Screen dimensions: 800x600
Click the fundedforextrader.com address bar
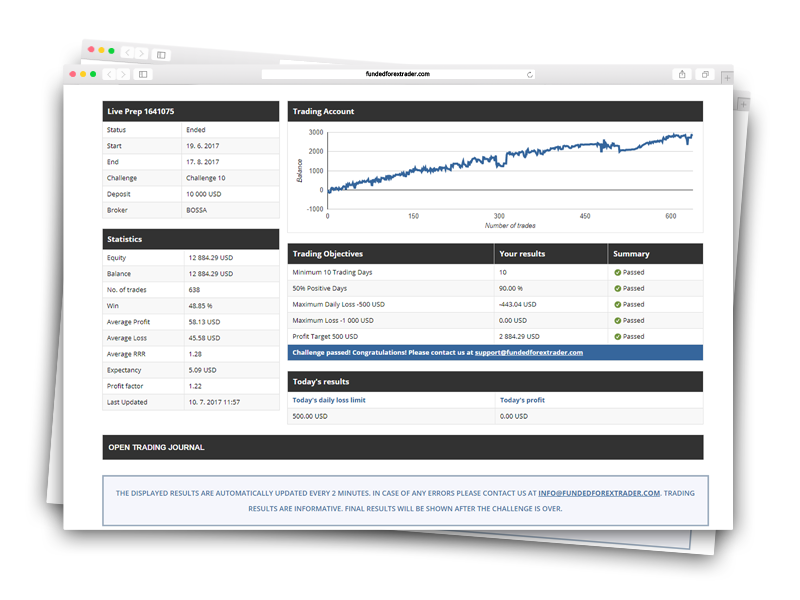[398, 74]
